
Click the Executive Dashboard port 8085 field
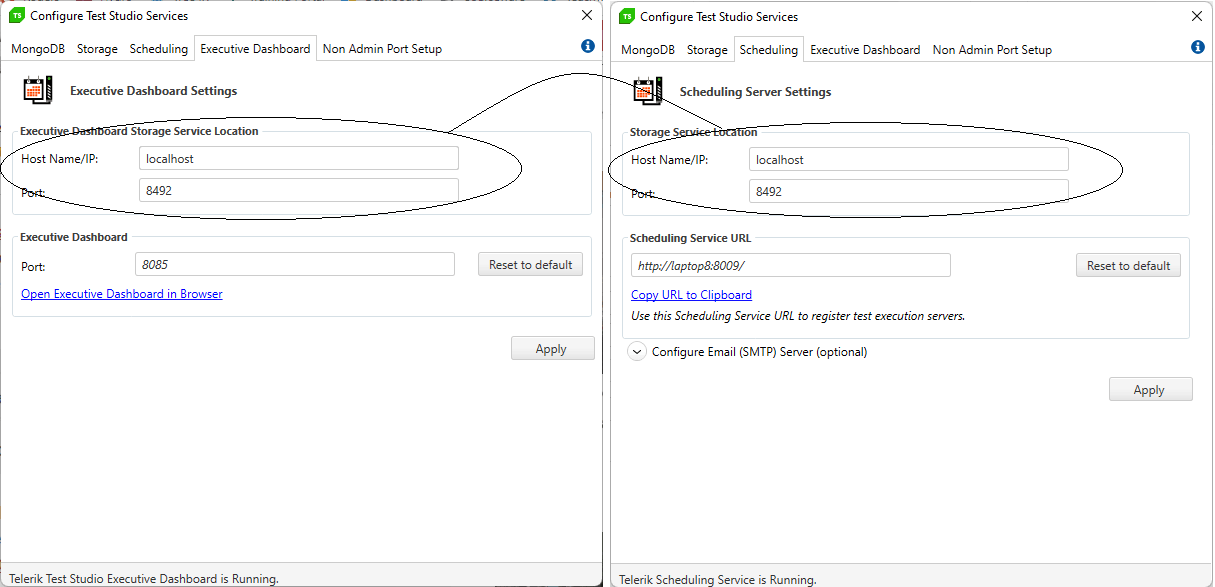tap(295, 265)
